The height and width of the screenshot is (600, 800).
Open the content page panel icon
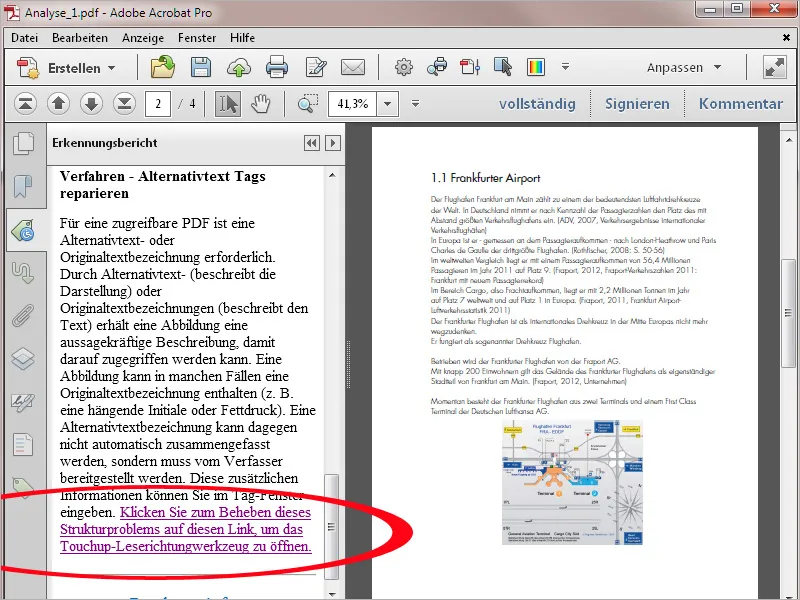(x=23, y=445)
